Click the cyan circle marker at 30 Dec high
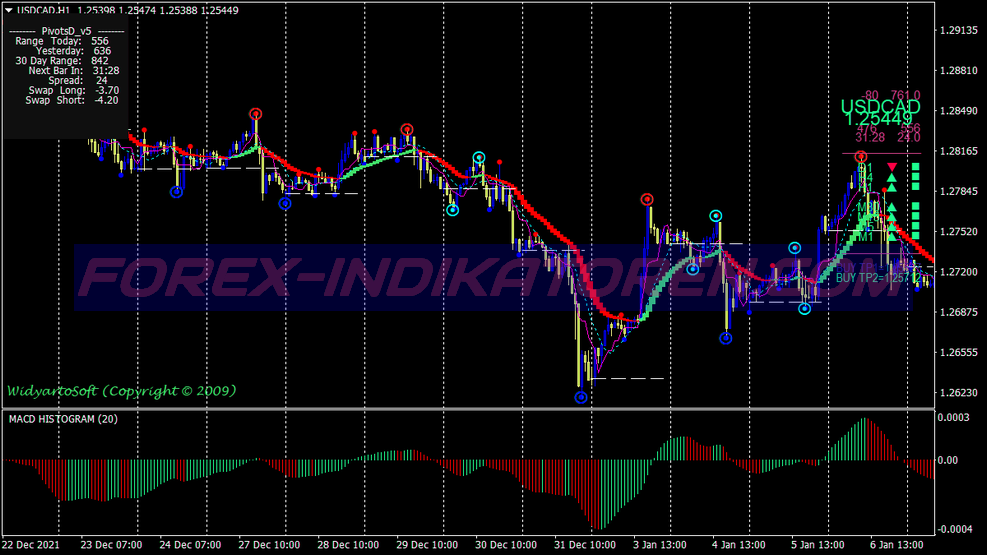The width and height of the screenshot is (987, 555). tap(479, 157)
